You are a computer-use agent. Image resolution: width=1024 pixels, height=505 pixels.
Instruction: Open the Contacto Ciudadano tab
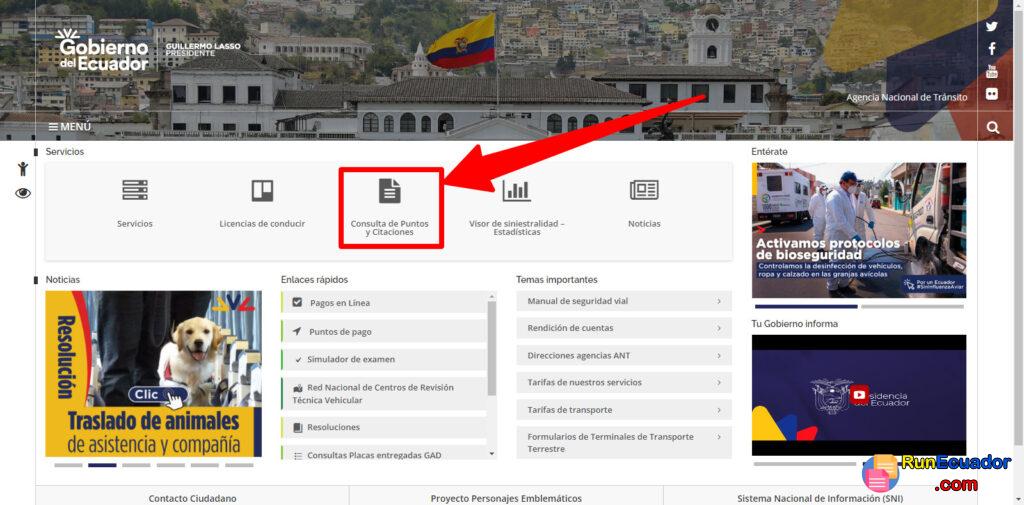coord(193,498)
